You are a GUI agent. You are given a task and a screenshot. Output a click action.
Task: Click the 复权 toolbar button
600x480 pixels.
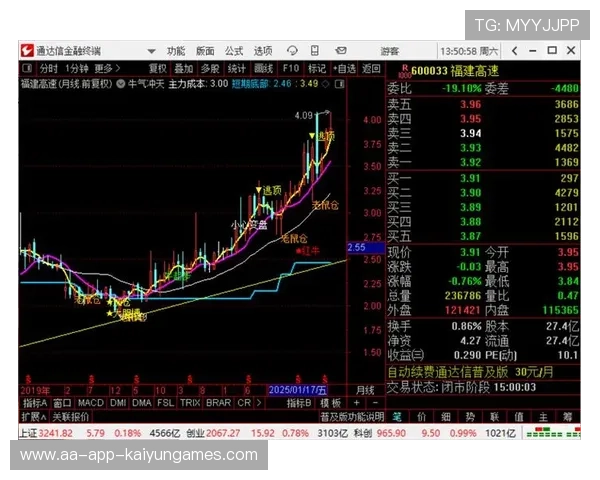(158, 69)
